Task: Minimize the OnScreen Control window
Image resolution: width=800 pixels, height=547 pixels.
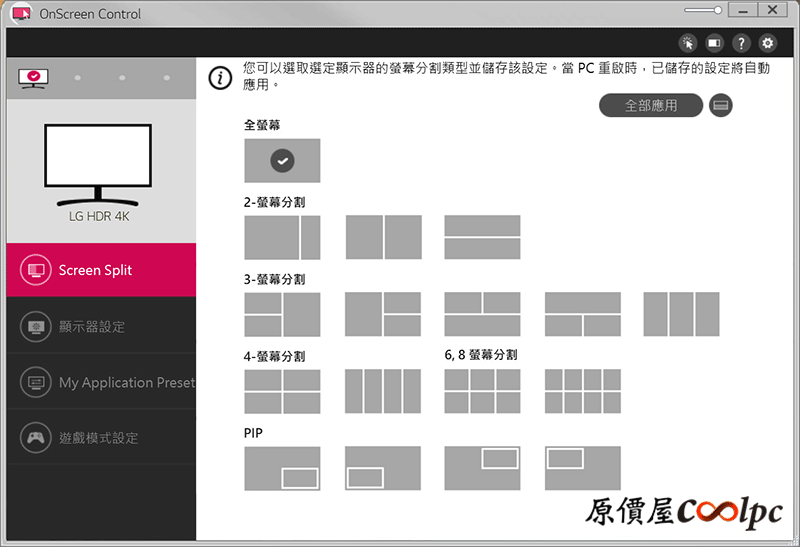Action: (742, 10)
